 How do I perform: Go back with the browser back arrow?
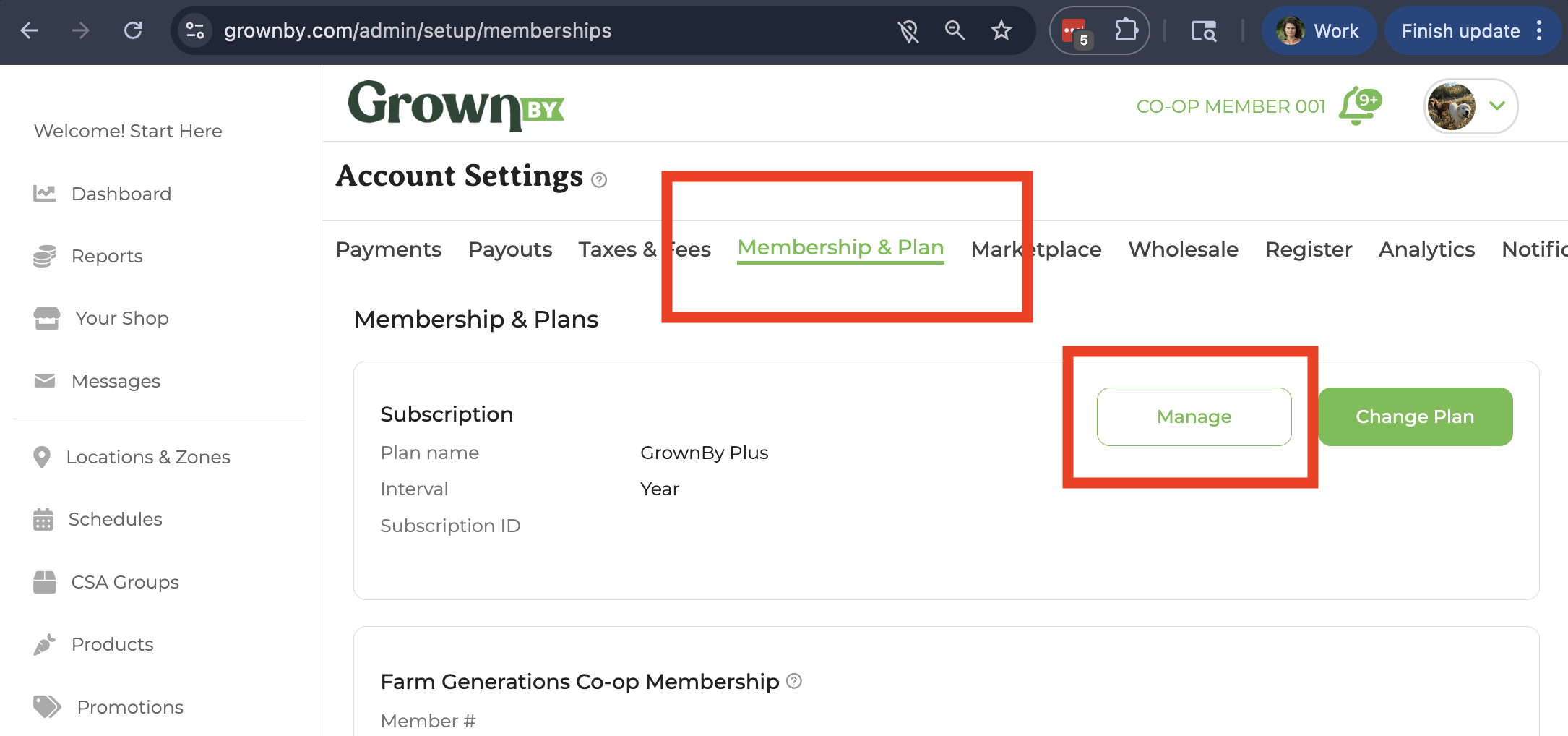pyautogui.click(x=30, y=30)
